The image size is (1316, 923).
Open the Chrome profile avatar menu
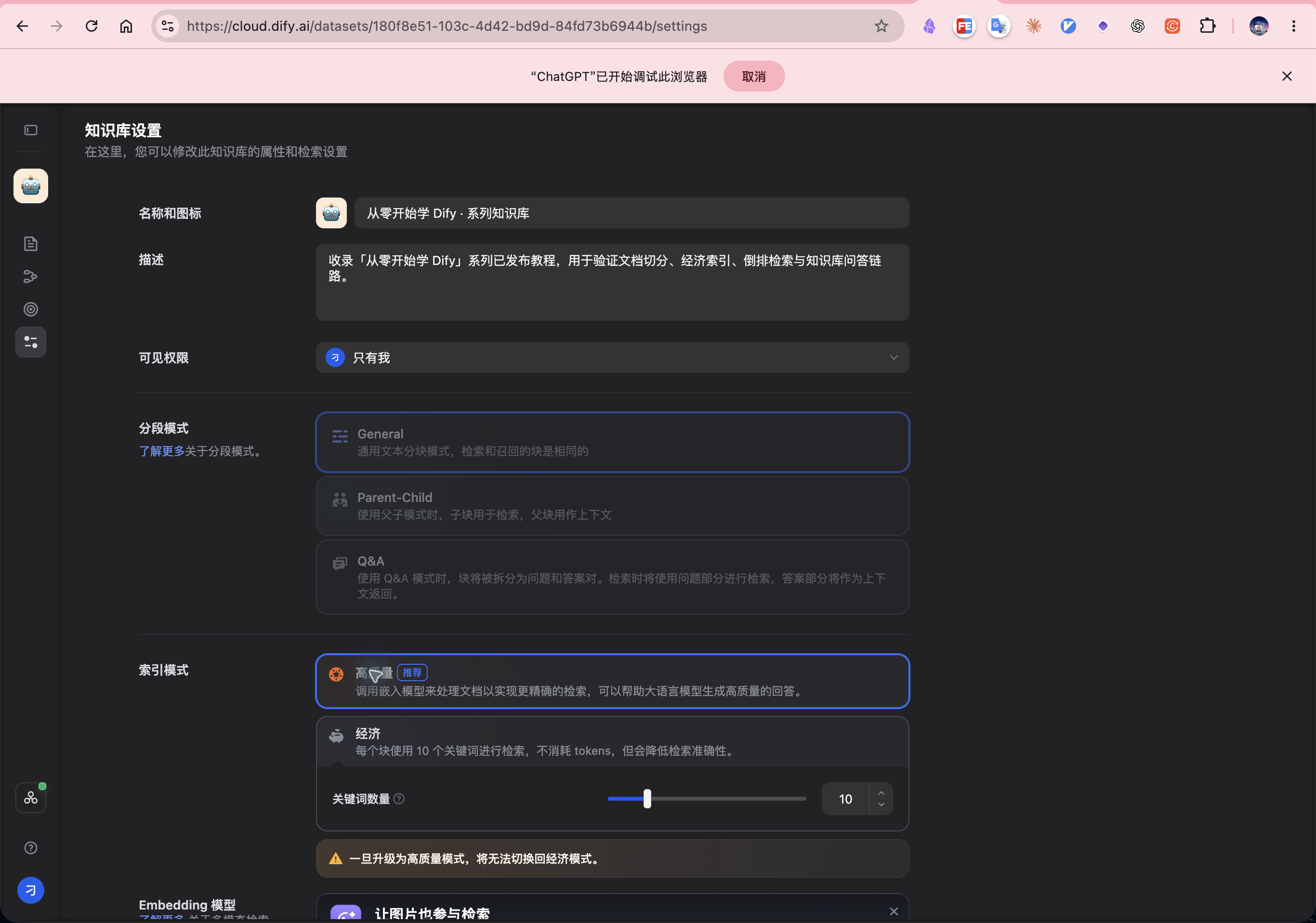click(1259, 26)
